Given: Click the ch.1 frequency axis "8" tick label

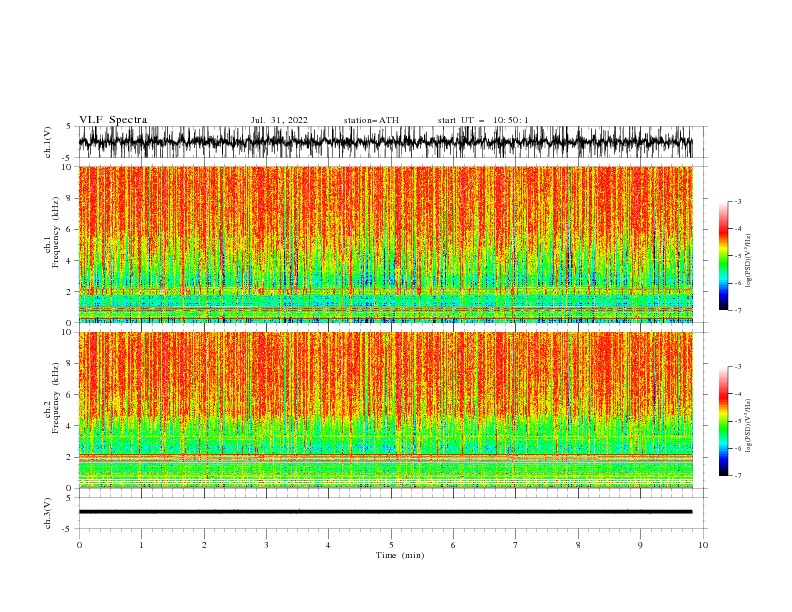Looking at the screenshot, I should (x=70, y=198).
